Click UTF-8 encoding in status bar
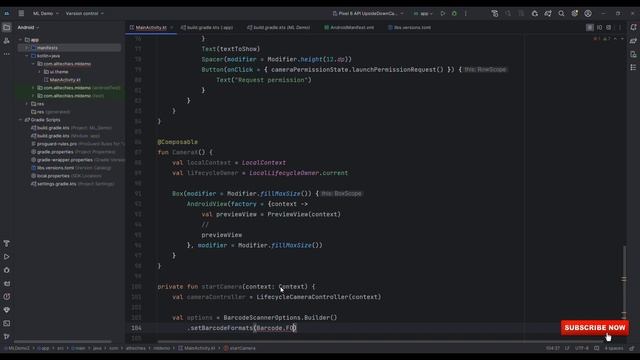Screen dimensions: 640x360 tap(582, 349)
